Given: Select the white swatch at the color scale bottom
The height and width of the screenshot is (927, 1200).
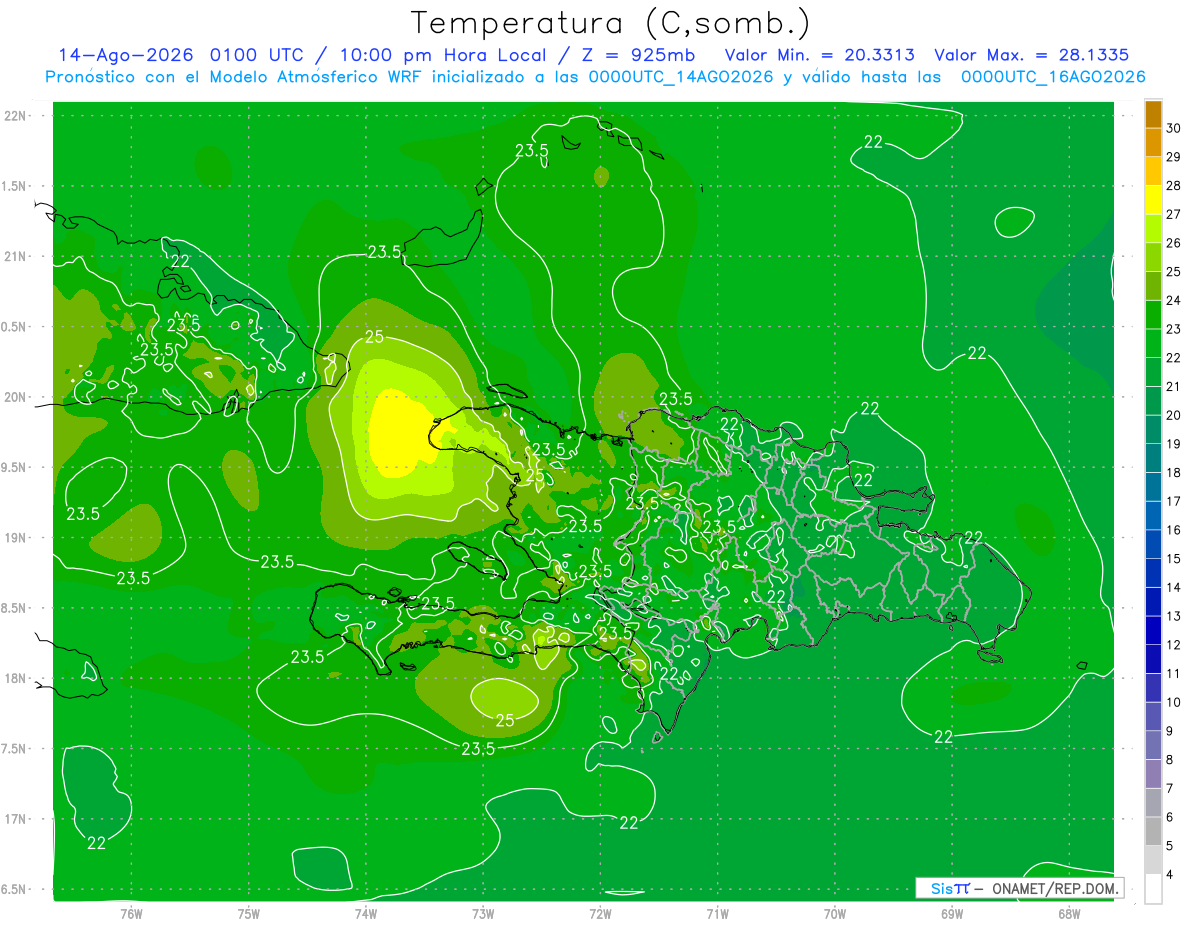Looking at the screenshot, I should coord(1153,889).
